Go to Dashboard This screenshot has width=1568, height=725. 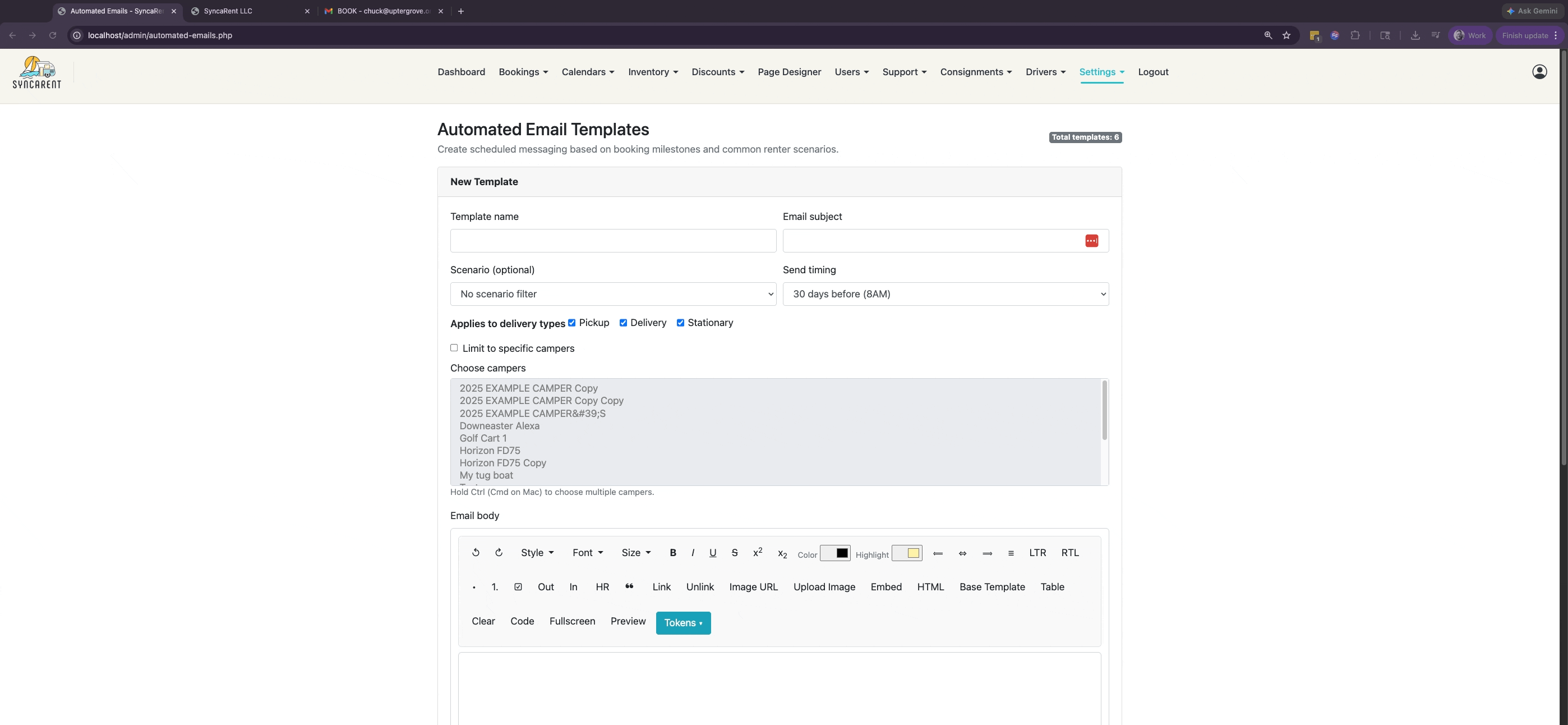pos(461,72)
